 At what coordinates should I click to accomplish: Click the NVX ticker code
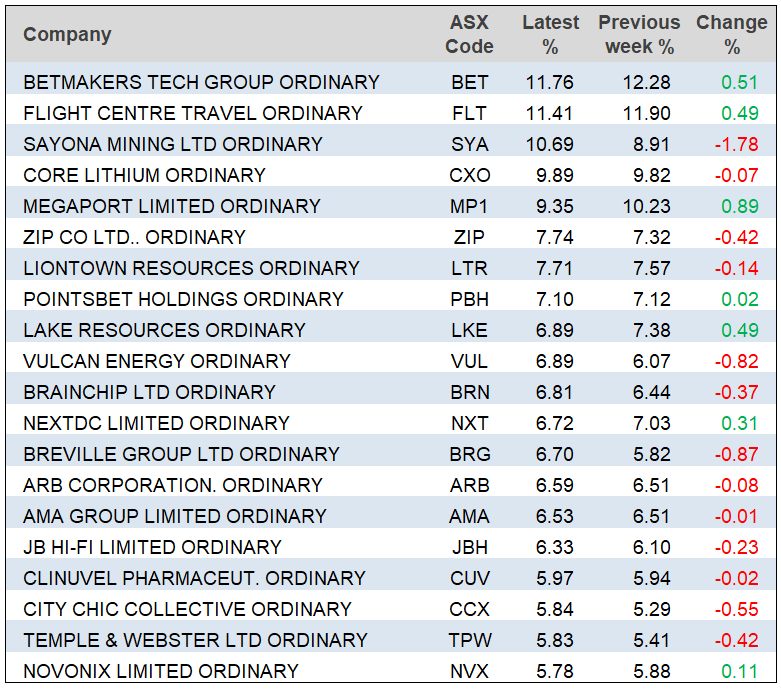point(469,671)
